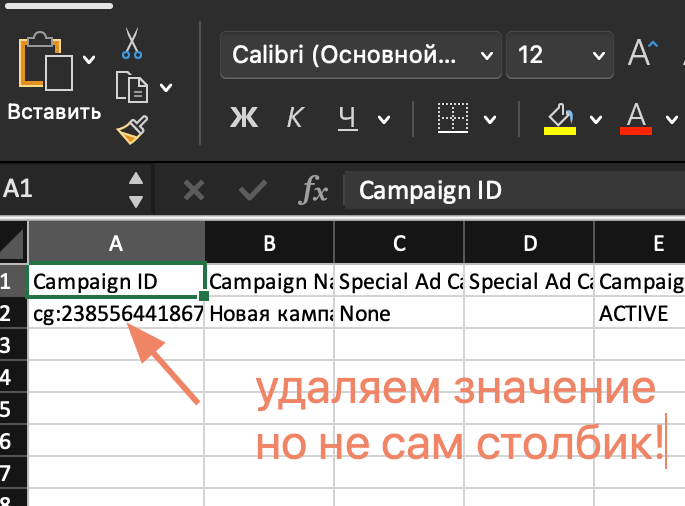Select column A header
This screenshot has width=685, height=506.
coord(116,243)
